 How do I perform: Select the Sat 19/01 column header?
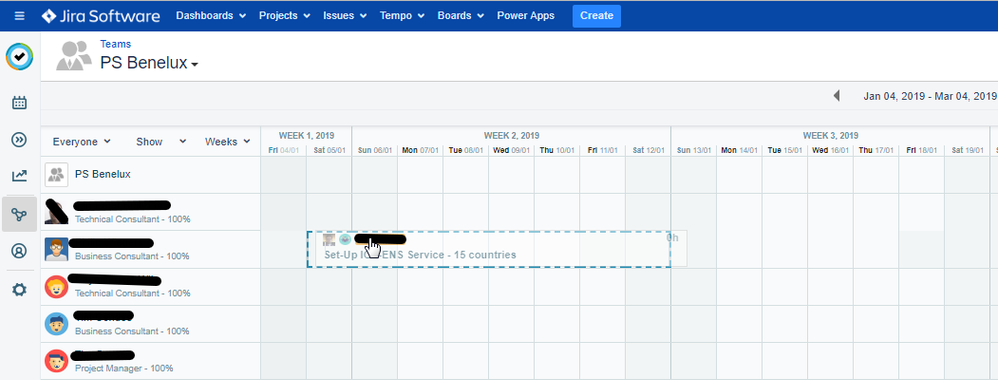tap(967, 151)
